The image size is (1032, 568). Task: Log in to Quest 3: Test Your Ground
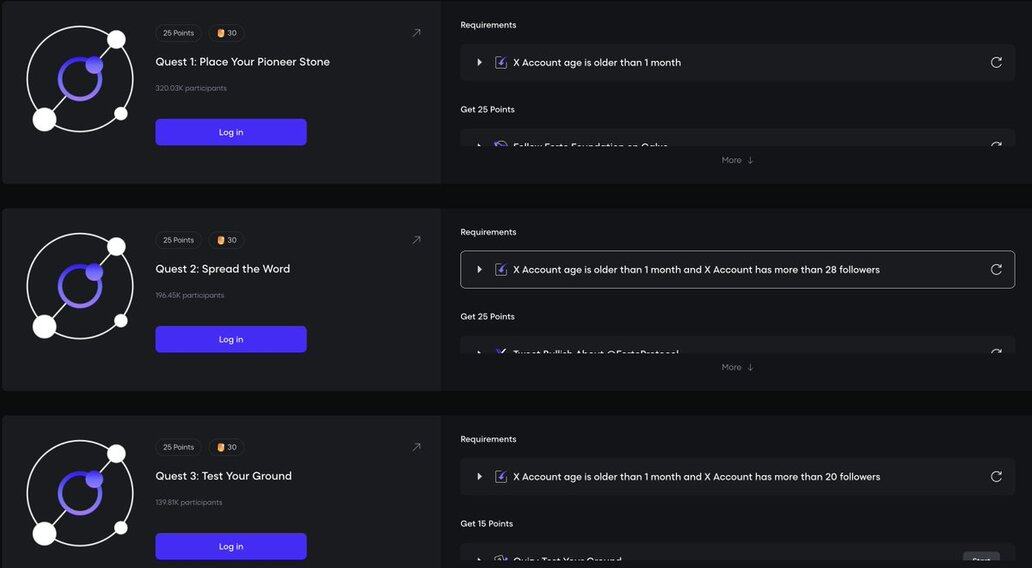coord(231,546)
